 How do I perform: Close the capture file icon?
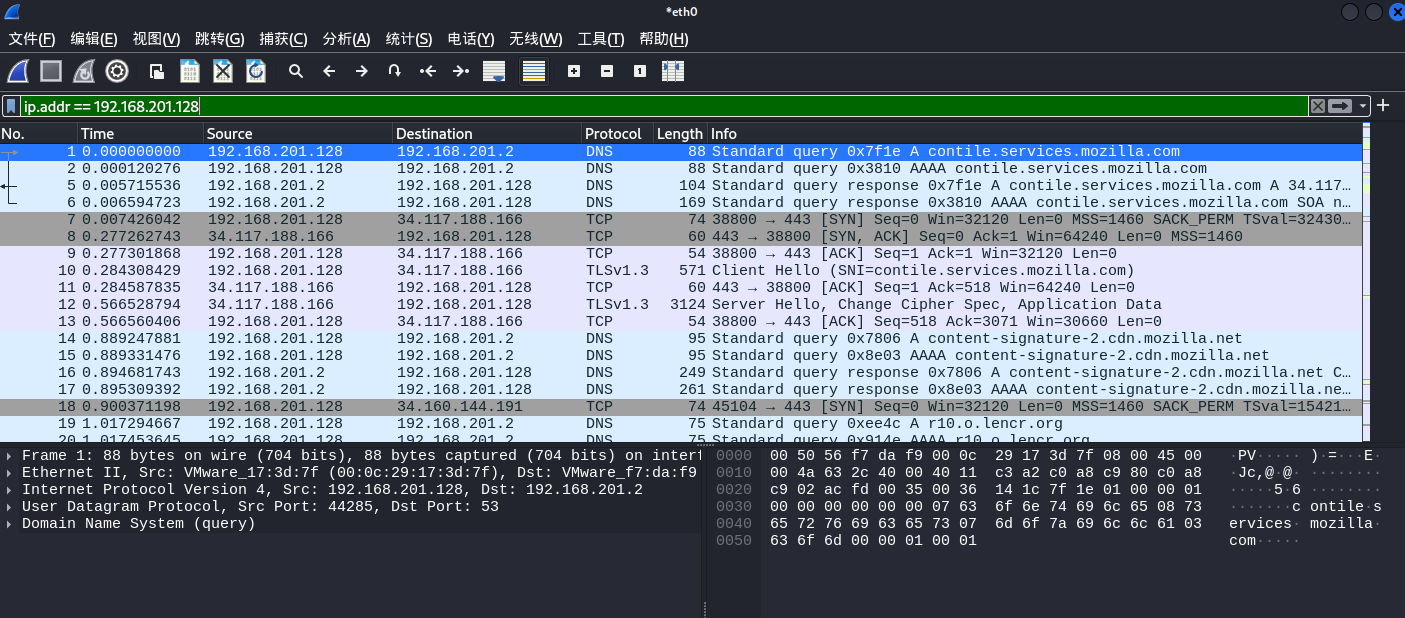223,71
